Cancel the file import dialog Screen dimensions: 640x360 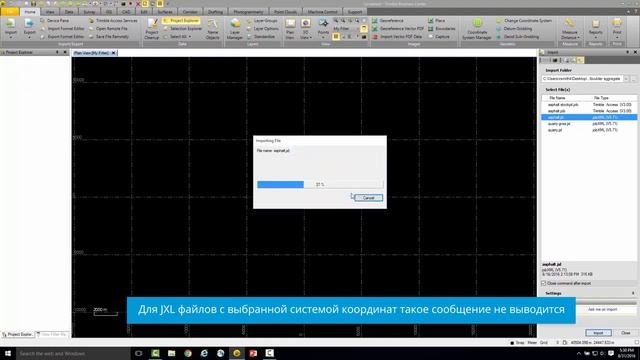click(368, 198)
